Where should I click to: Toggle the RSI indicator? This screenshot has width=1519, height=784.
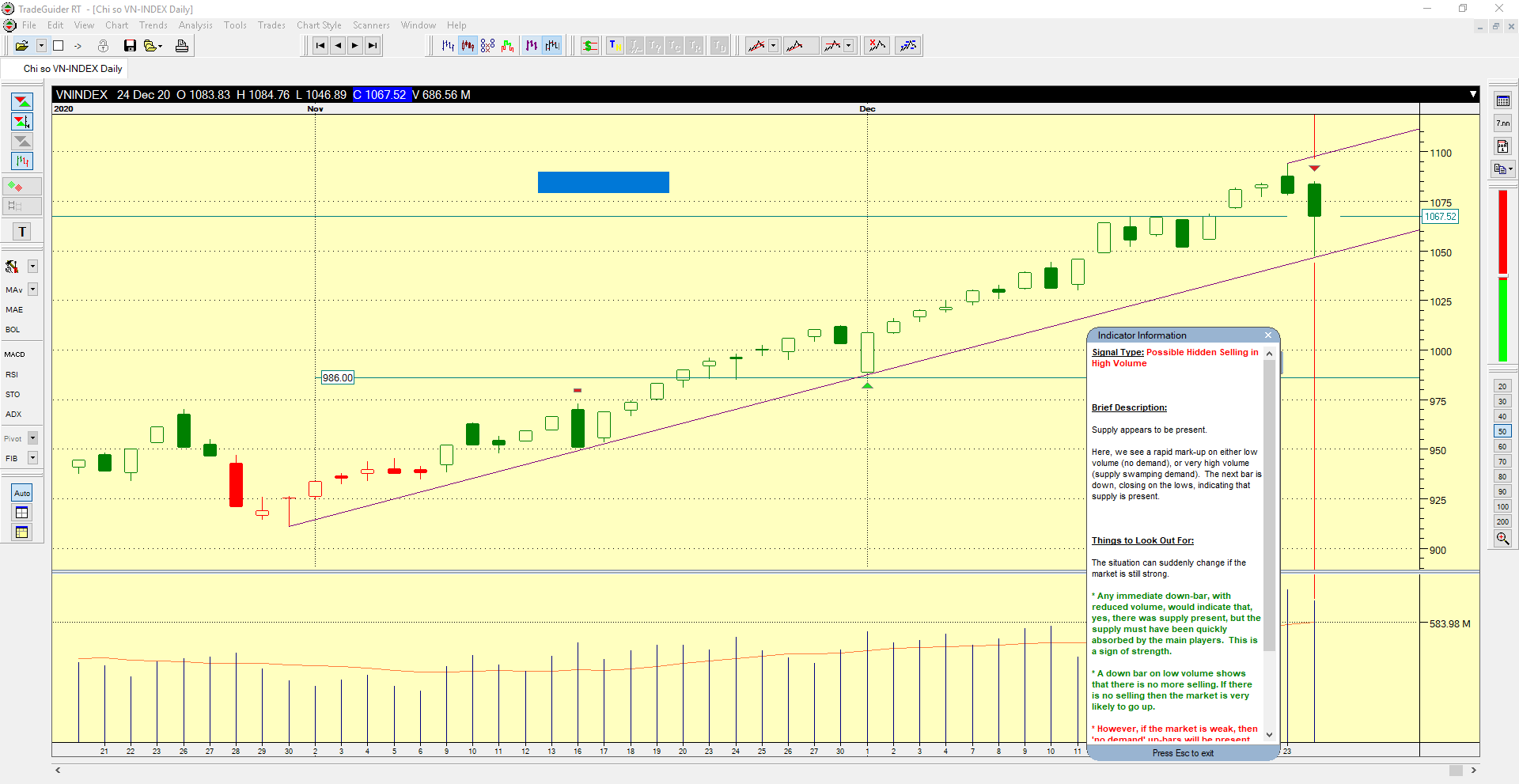[12, 375]
